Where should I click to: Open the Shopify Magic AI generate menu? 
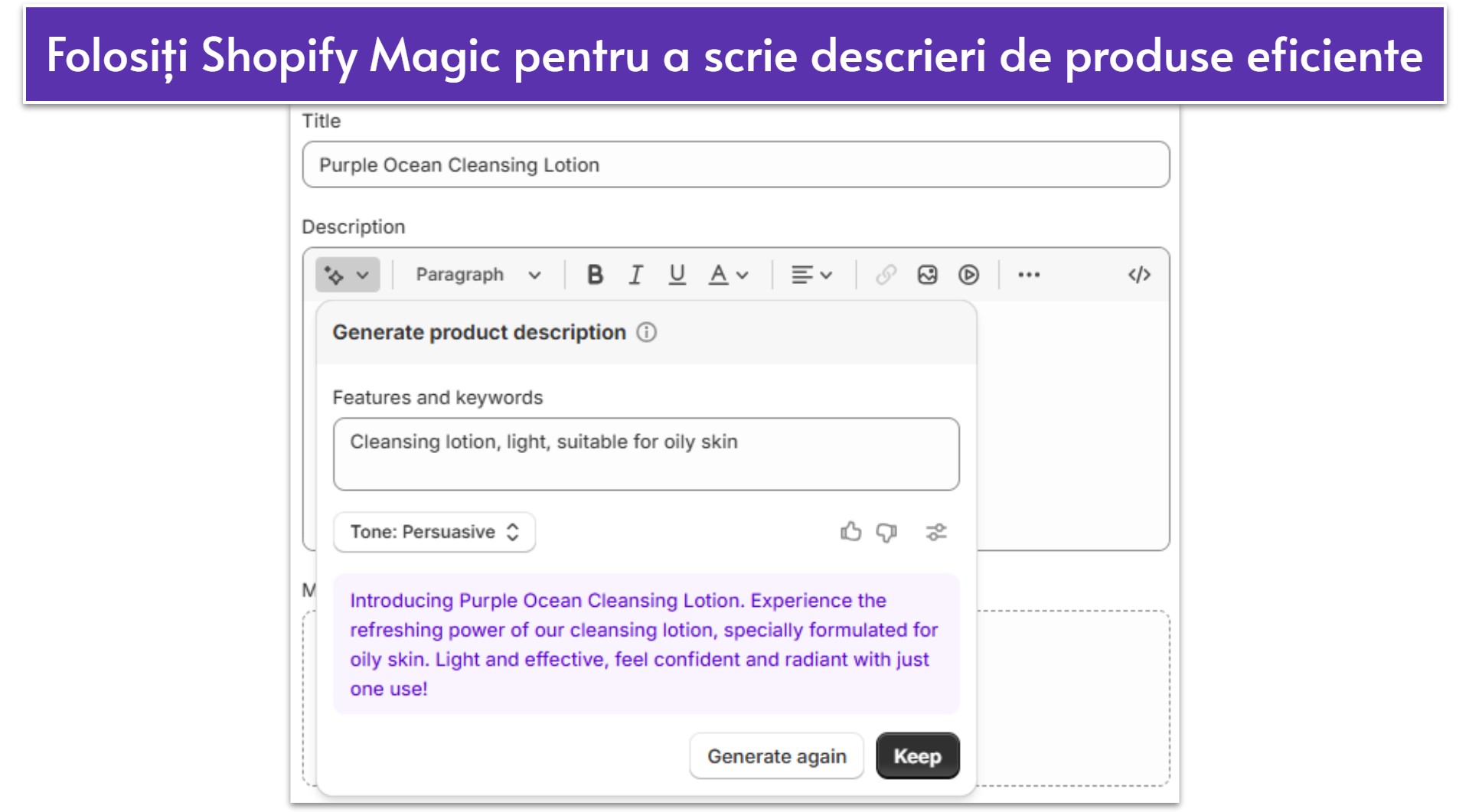click(348, 275)
